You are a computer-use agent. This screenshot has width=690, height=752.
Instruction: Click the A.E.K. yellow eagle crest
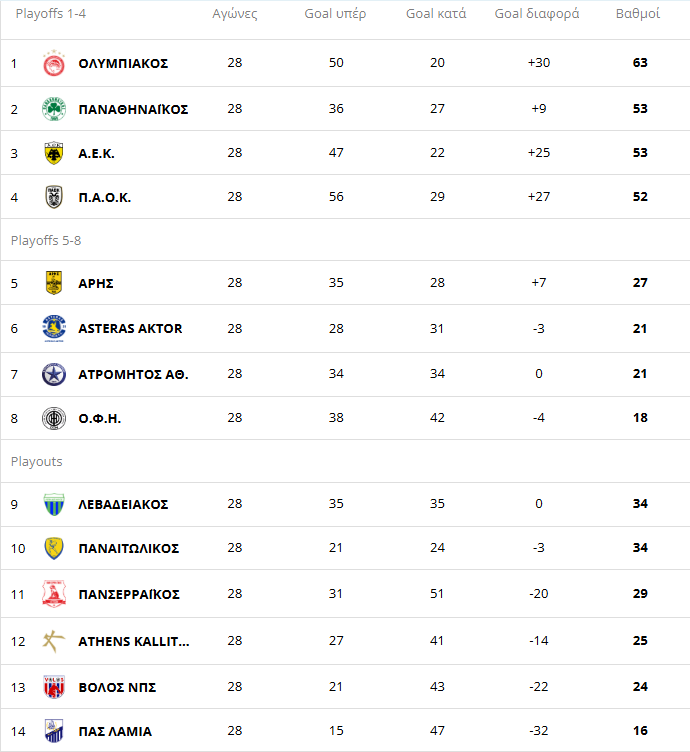coord(54,153)
